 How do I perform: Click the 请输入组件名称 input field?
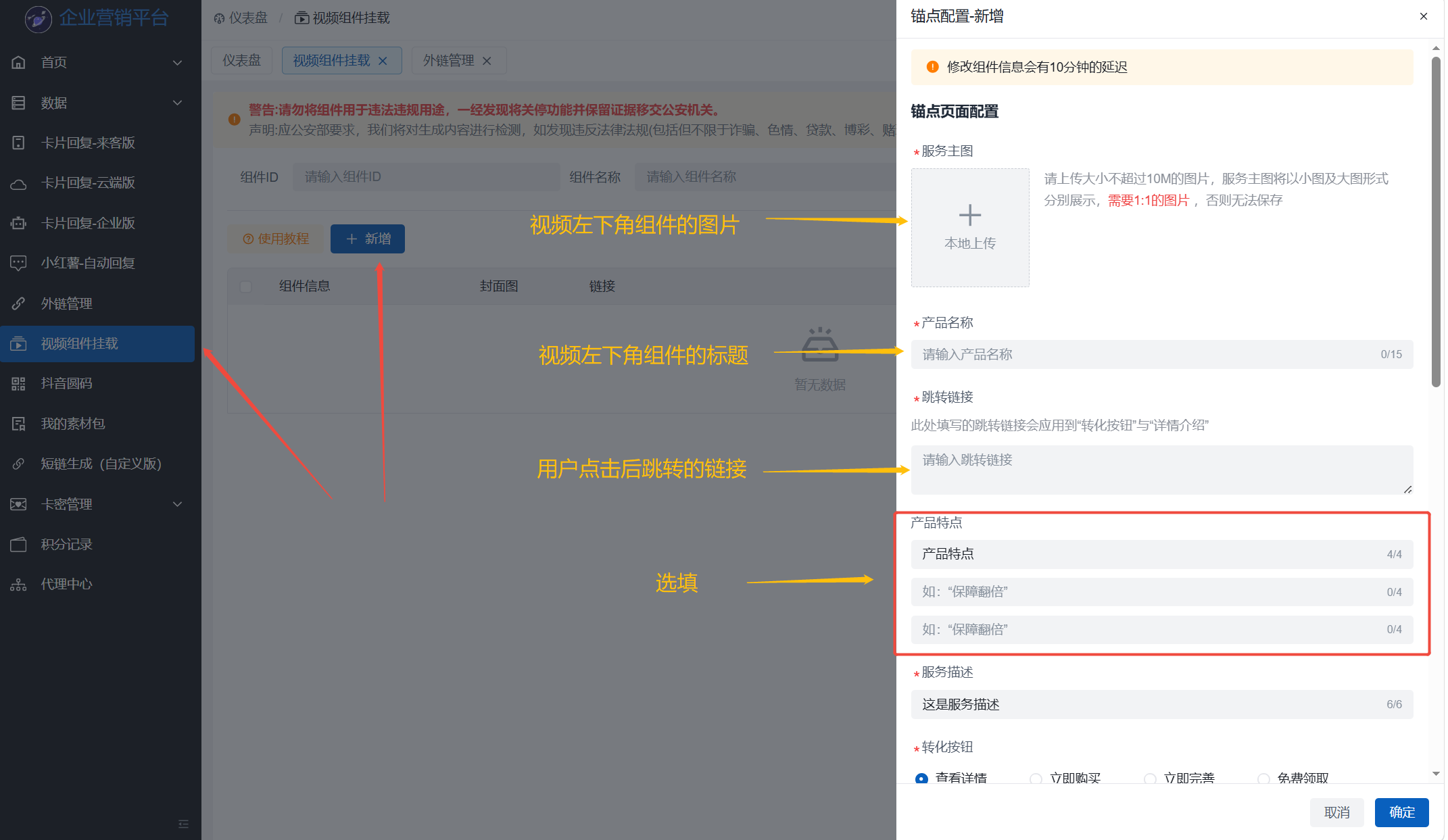765,176
